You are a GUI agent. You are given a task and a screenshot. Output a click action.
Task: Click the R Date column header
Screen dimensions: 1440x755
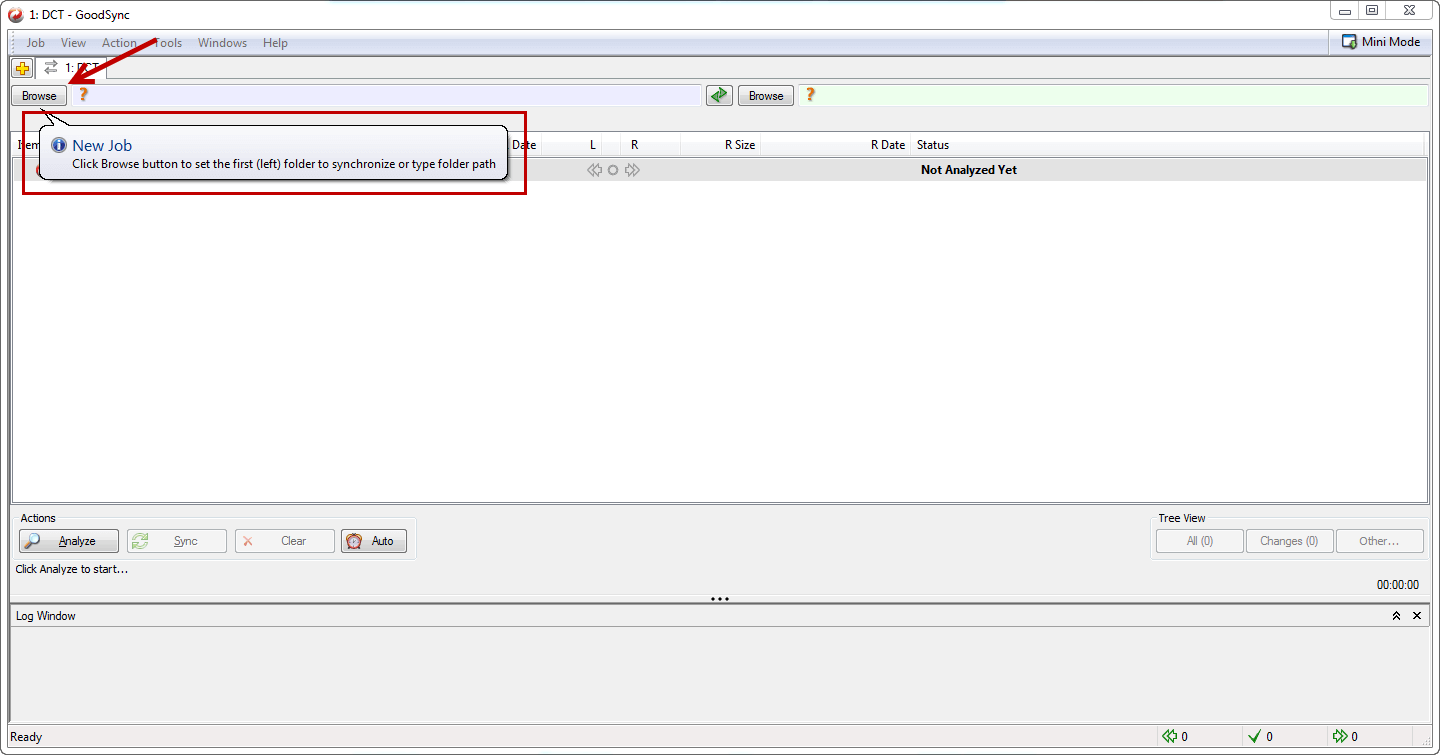pos(836,145)
